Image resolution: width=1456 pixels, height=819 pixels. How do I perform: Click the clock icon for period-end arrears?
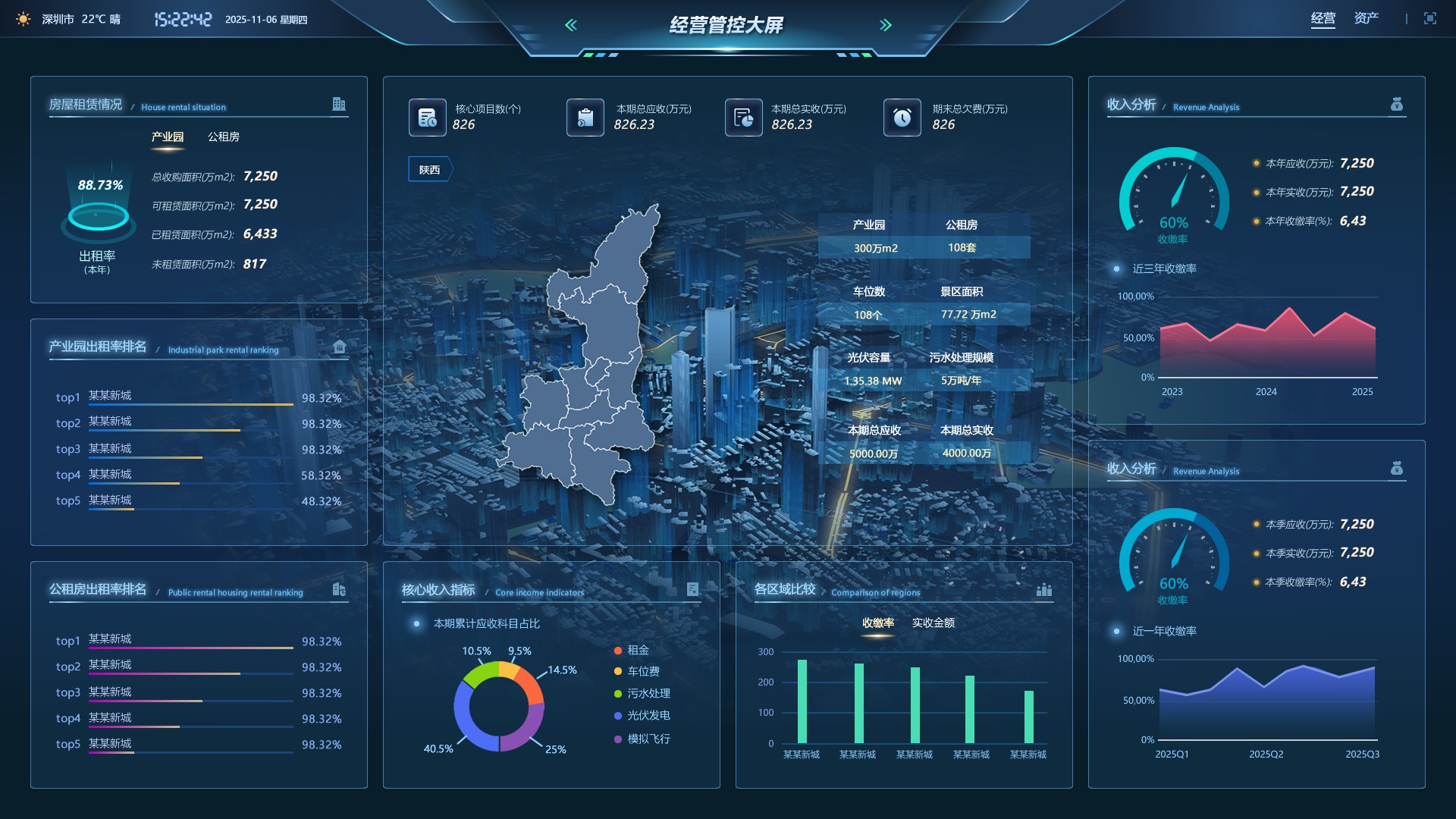(x=902, y=118)
